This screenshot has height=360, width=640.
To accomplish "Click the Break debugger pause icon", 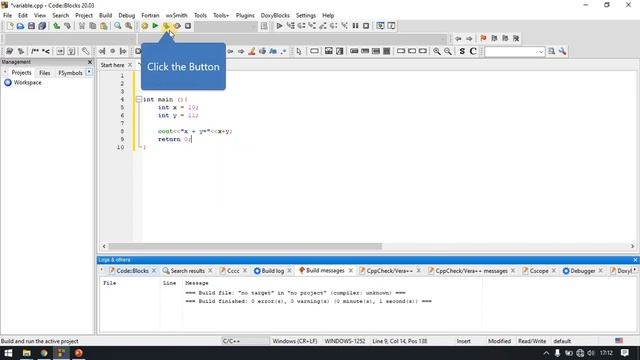I will (x=355, y=26).
